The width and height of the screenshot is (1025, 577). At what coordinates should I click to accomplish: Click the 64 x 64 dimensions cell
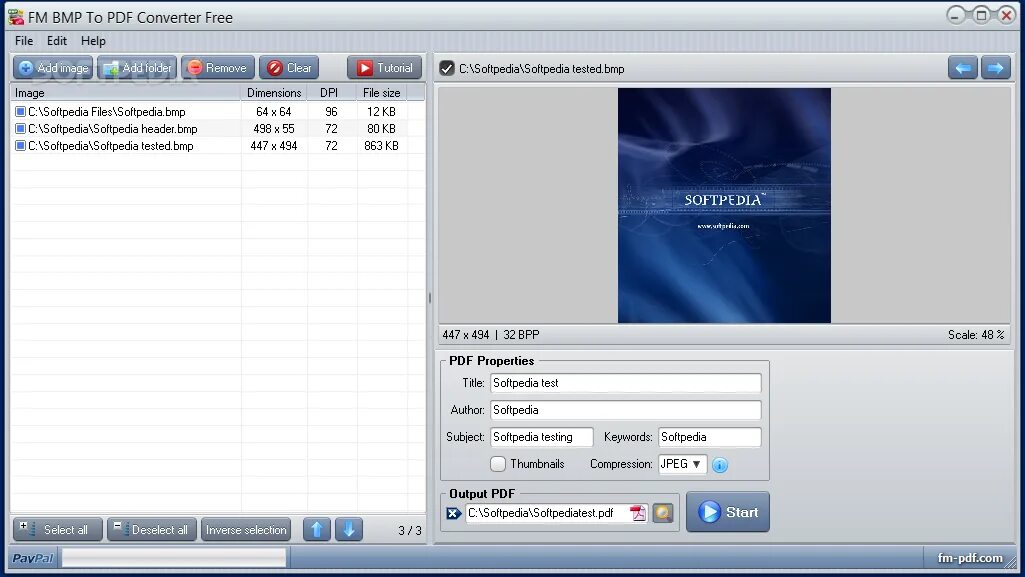pyautogui.click(x=274, y=112)
